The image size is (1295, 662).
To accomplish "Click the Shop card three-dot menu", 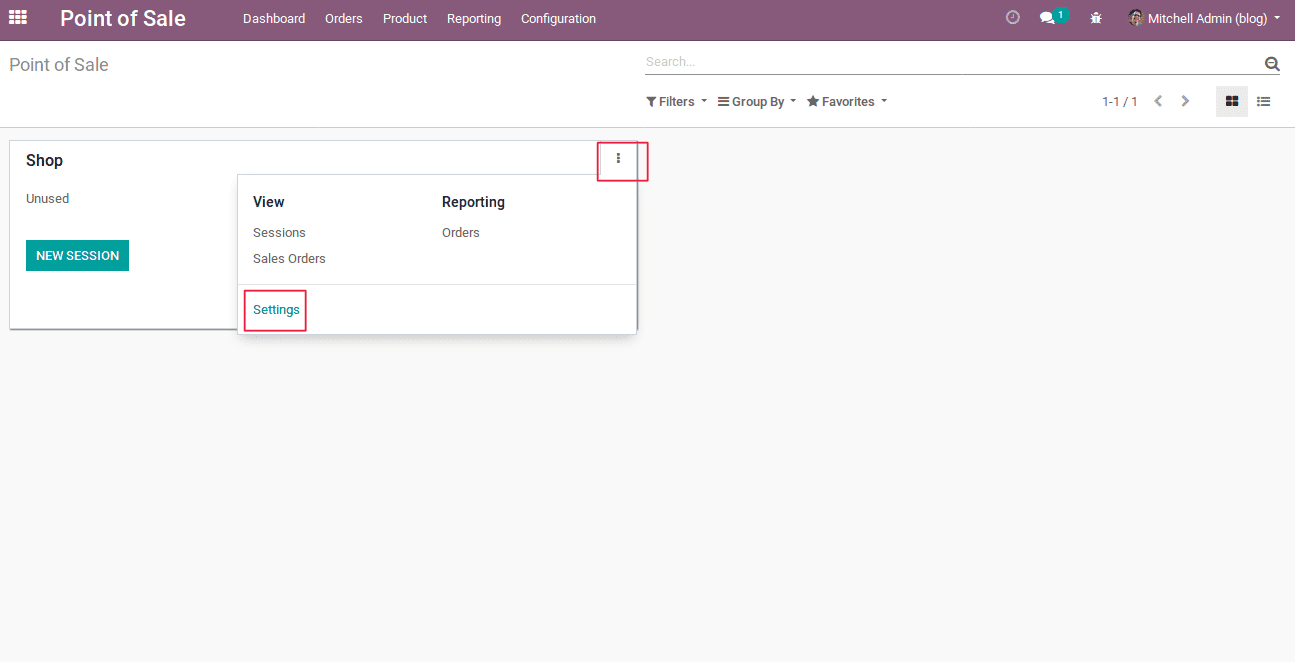I will pyautogui.click(x=619, y=158).
